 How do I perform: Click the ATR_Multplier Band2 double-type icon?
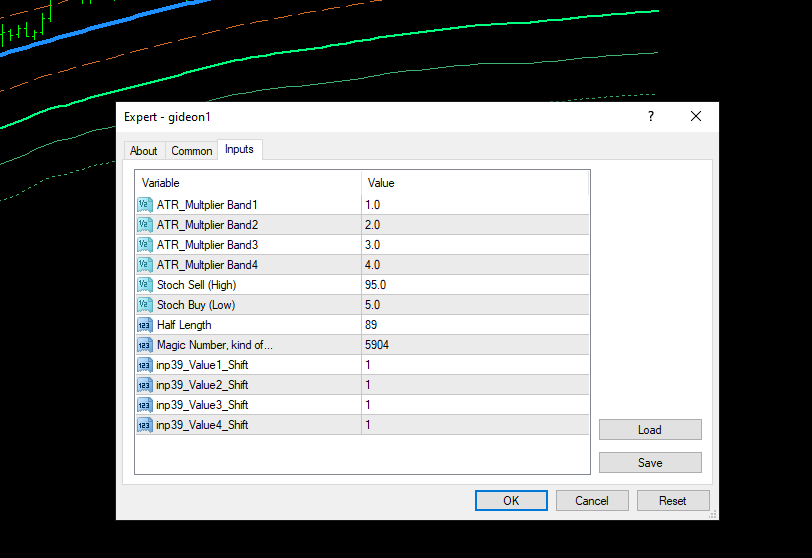pyautogui.click(x=144, y=225)
